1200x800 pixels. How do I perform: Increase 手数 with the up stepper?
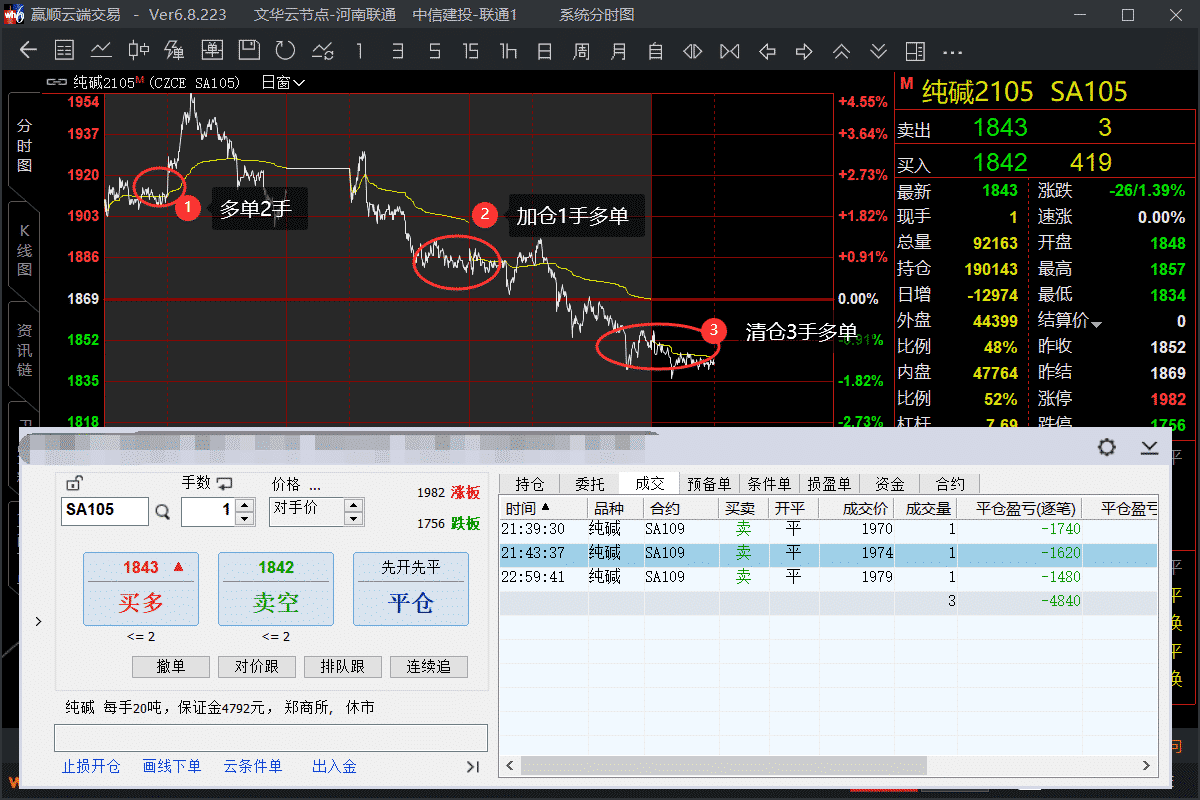click(244, 505)
